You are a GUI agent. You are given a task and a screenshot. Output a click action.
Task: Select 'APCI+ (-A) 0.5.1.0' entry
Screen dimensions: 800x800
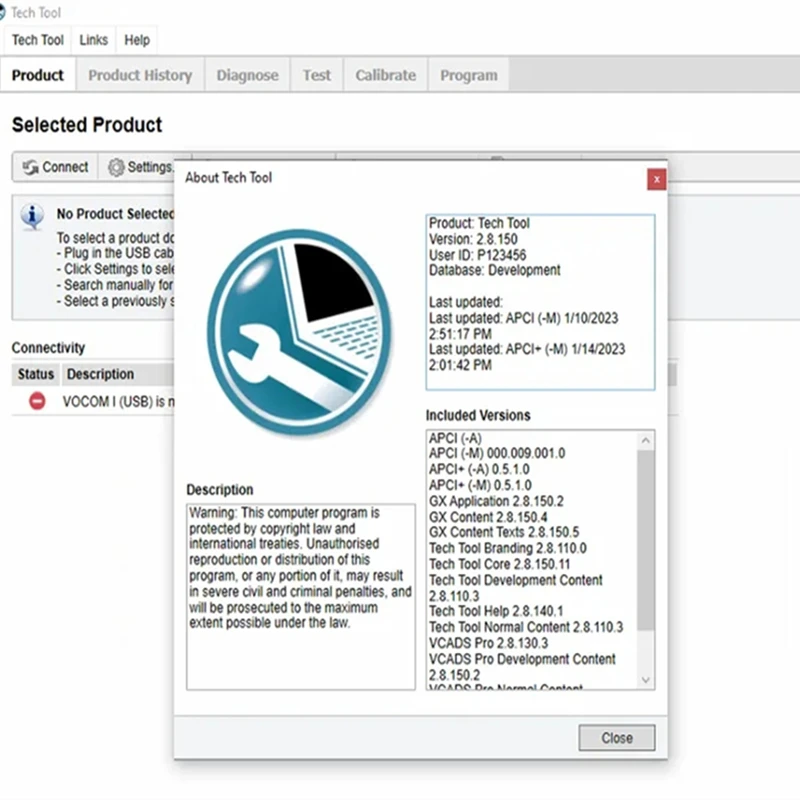point(479,469)
